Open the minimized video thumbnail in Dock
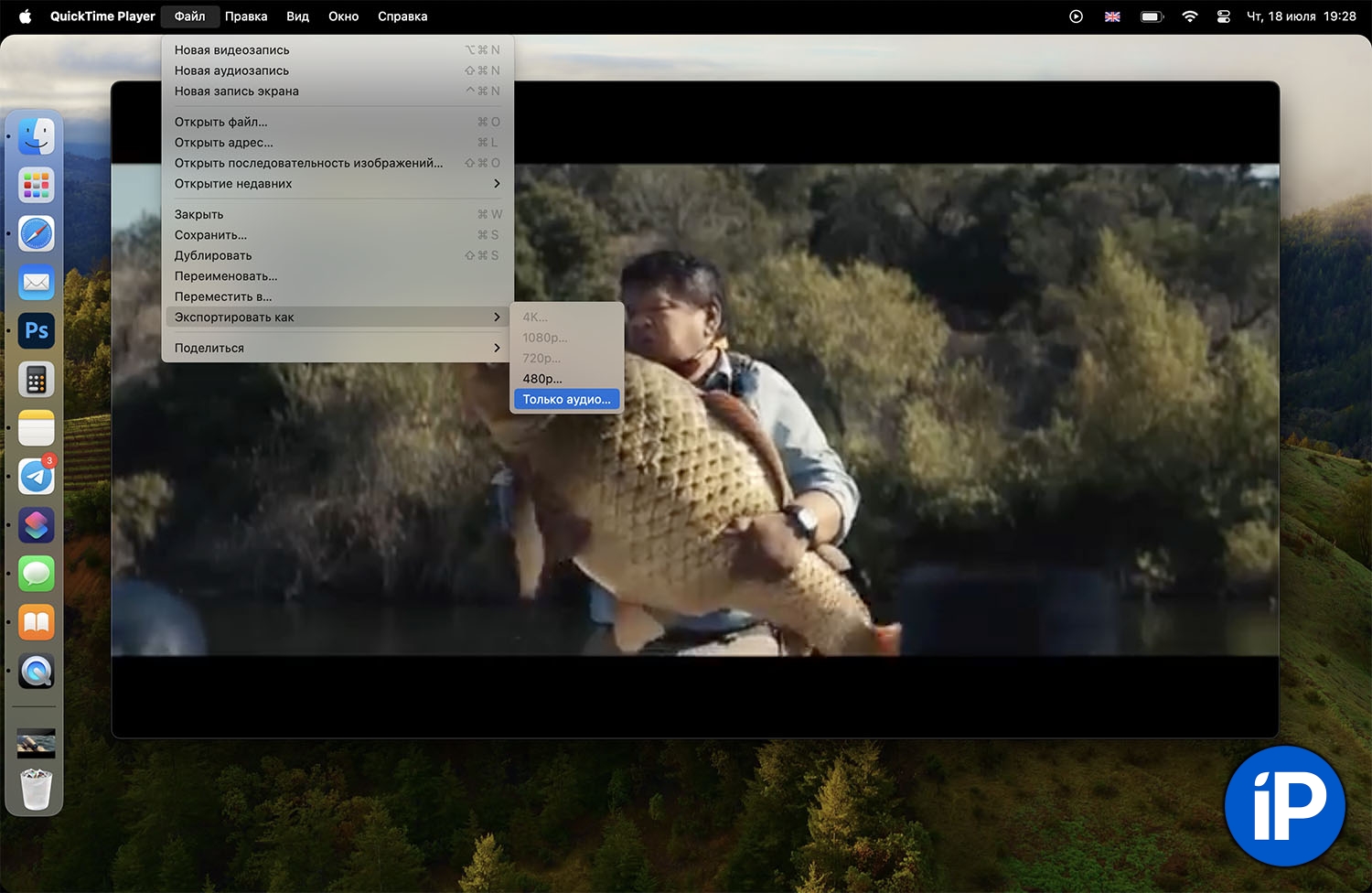 (x=37, y=743)
